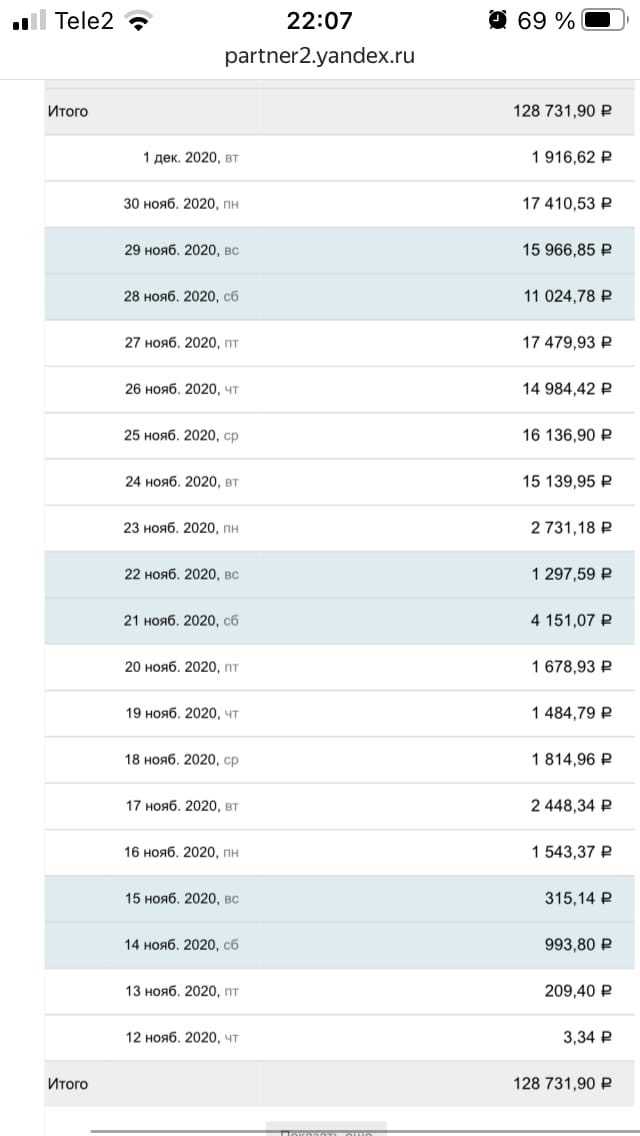Select the 18 нояб. 2020 row
Screen dimensions: 640x1136
tap(339, 759)
